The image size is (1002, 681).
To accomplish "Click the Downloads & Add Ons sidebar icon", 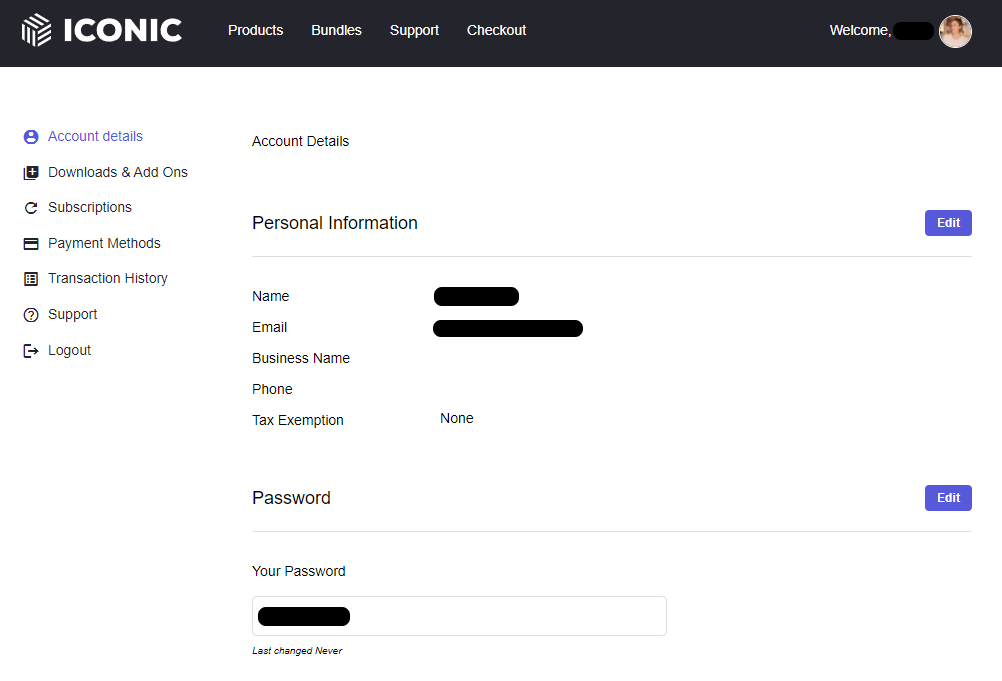I will pyautogui.click(x=31, y=173).
